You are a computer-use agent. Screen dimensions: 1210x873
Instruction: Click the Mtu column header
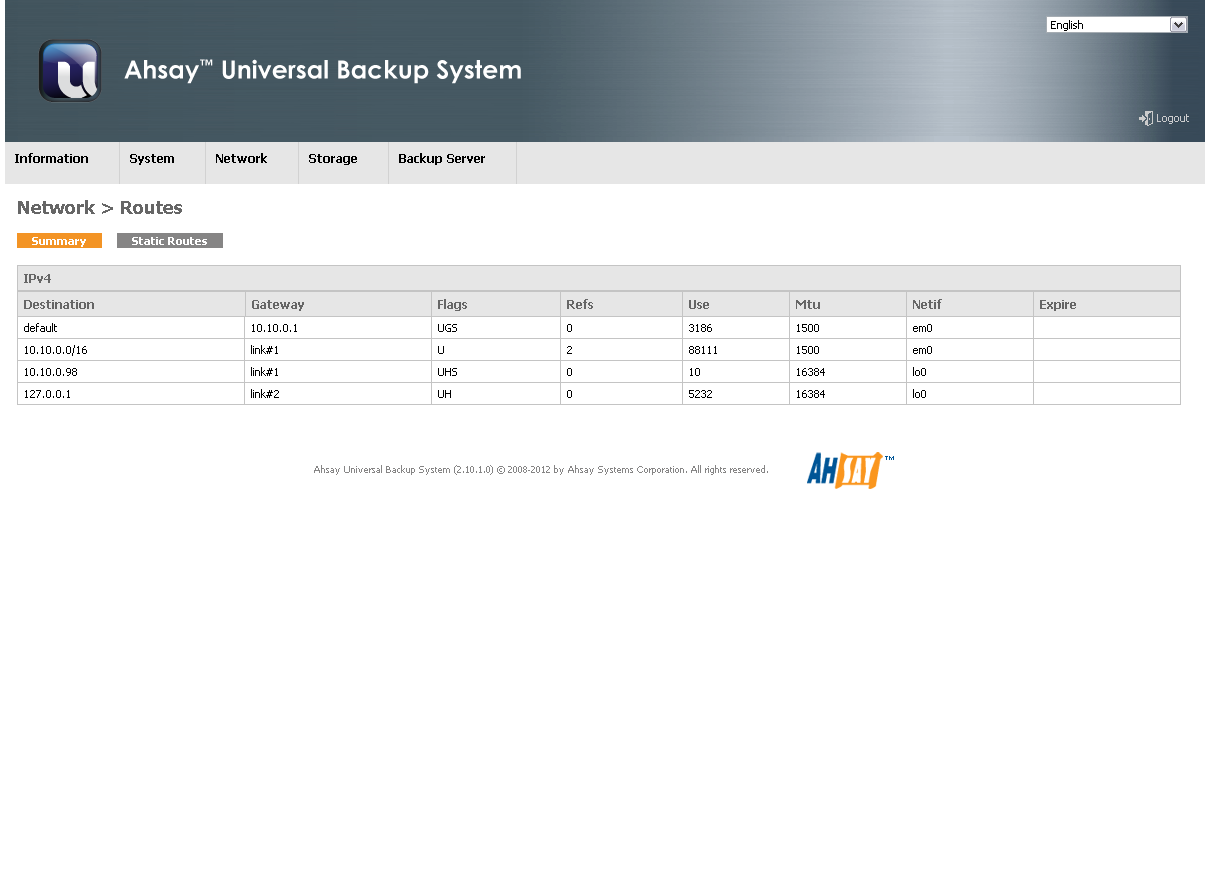(x=848, y=304)
